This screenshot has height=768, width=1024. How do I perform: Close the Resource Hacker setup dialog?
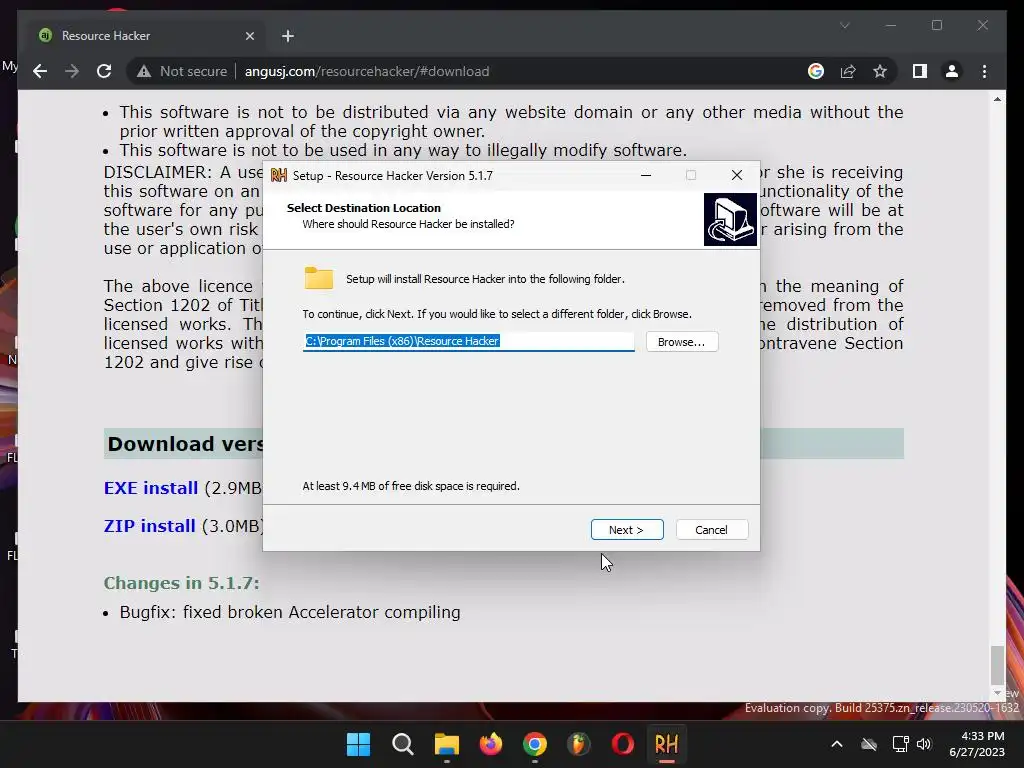[737, 175]
